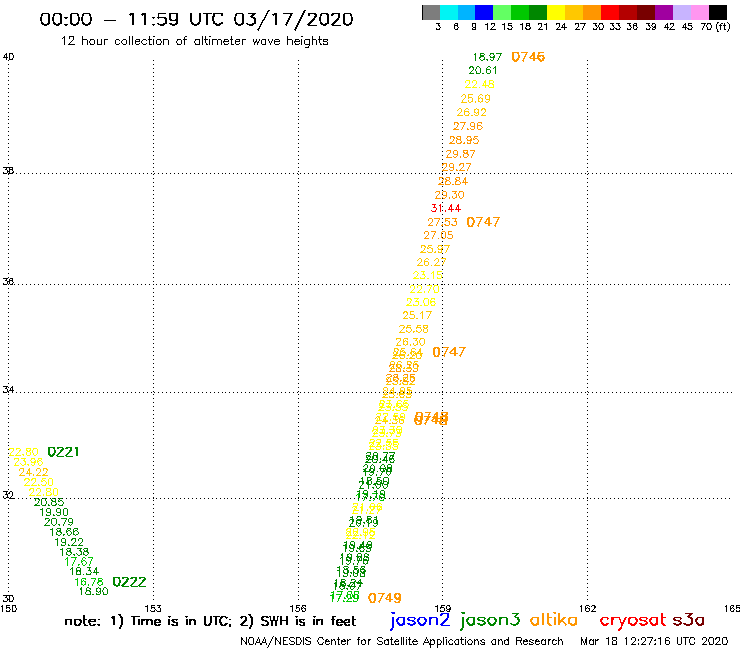Click the light green value 17.67

pos(79,562)
